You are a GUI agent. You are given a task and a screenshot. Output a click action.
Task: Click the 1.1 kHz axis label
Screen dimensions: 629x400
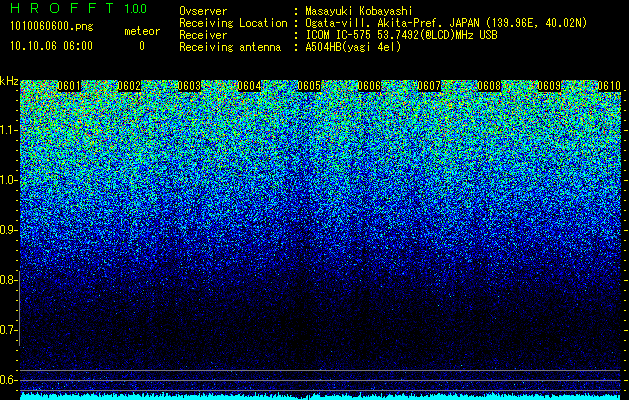pyautogui.click(x=8, y=130)
